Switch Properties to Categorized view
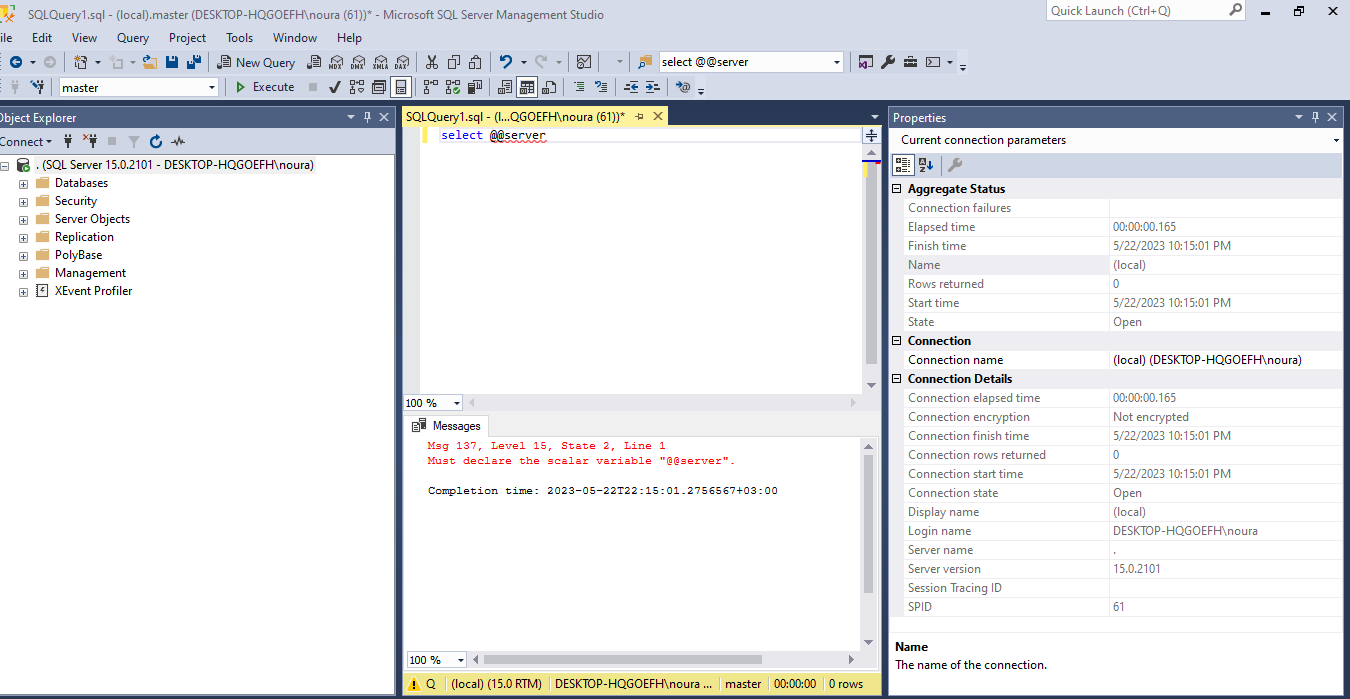 (903, 165)
